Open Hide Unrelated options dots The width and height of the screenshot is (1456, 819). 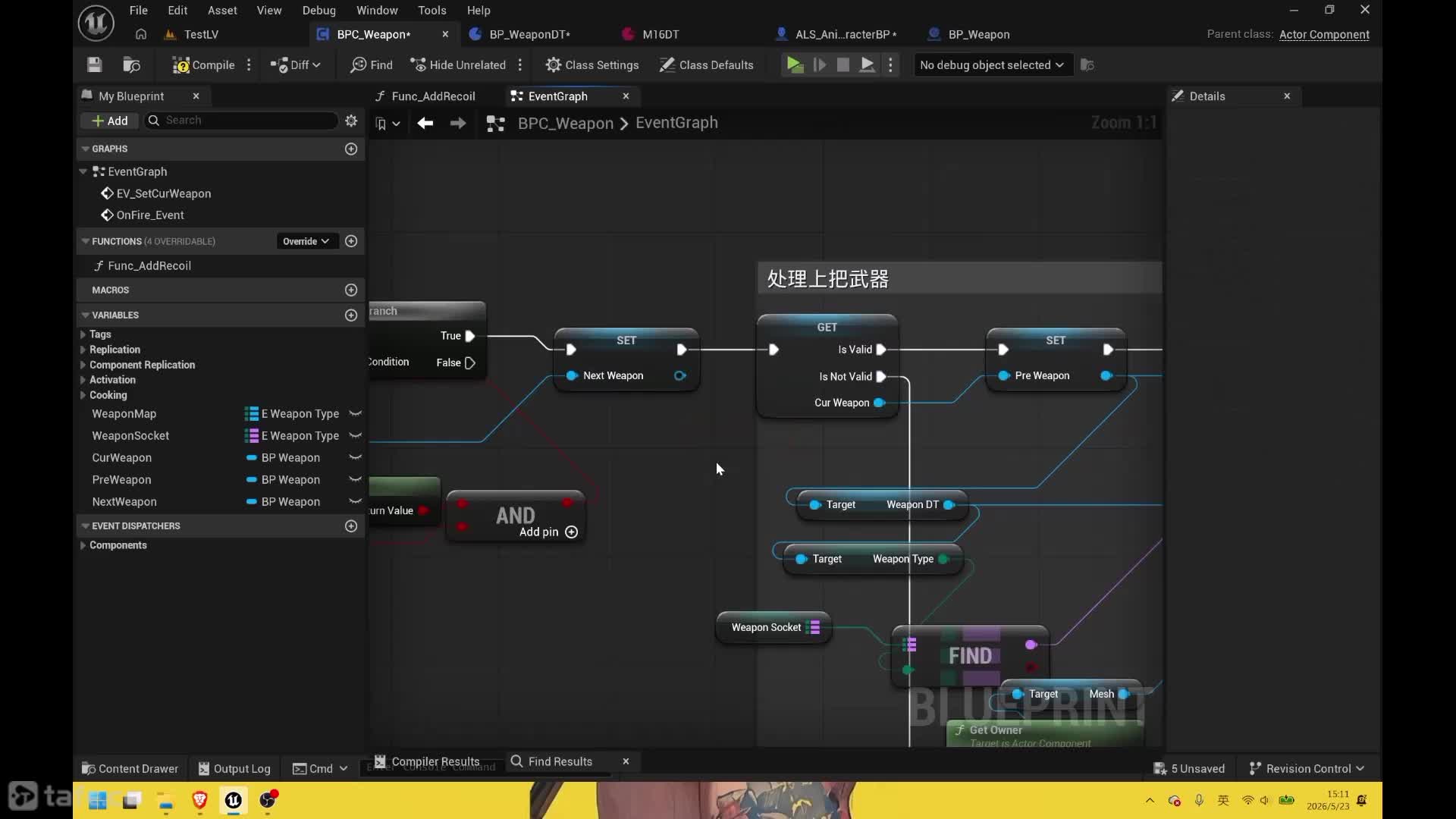click(x=520, y=65)
